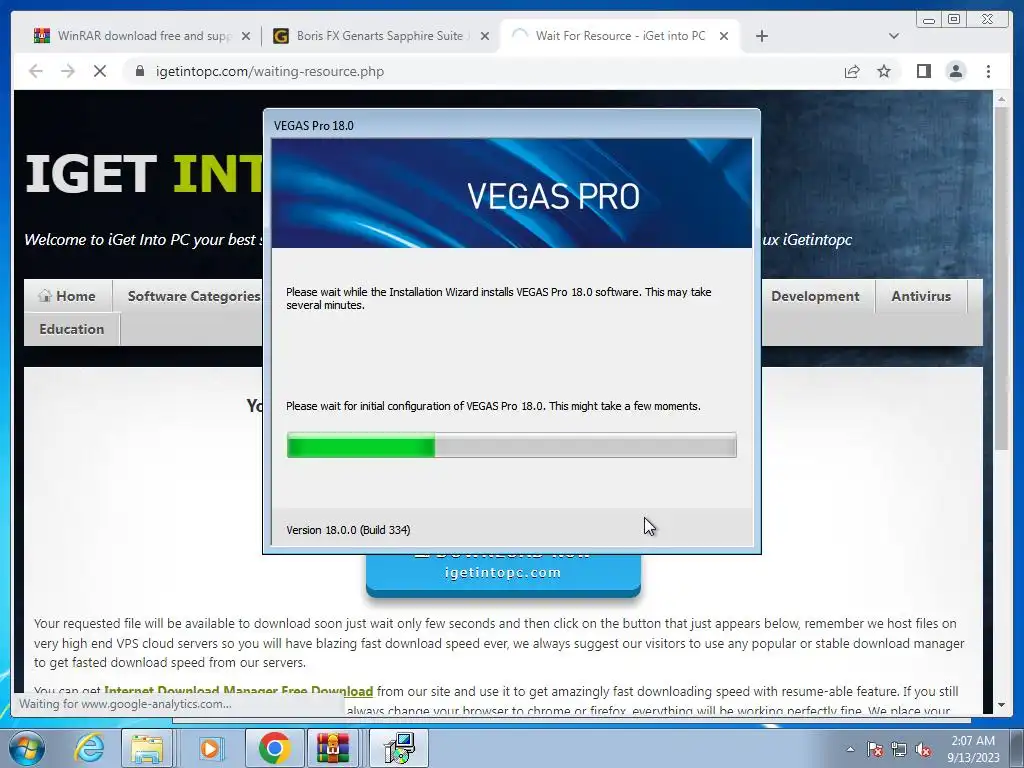Open the Home menu item
Image resolution: width=1024 pixels, height=768 pixels.
click(68, 296)
